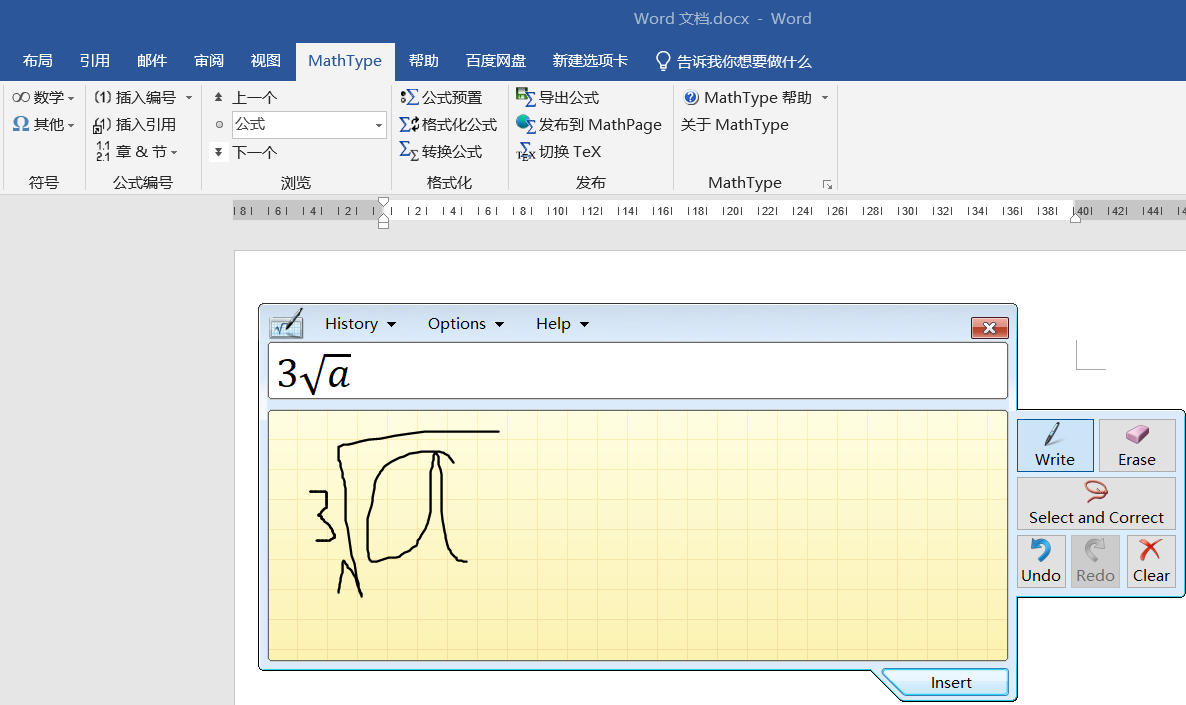Image resolution: width=1186 pixels, height=705 pixels.
Task: Open the History dropdown menu
Action: [x=359, y=323]
